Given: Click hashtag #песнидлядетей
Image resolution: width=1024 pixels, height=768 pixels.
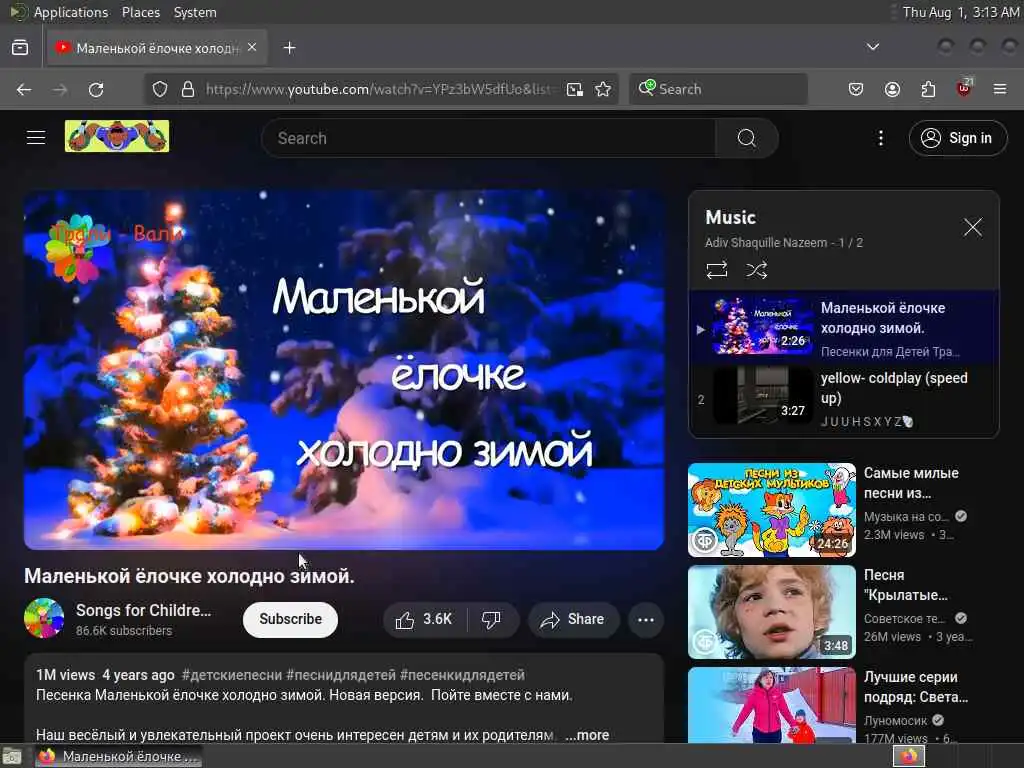Looking at the screenshot, I should click(x=341, y=675).
